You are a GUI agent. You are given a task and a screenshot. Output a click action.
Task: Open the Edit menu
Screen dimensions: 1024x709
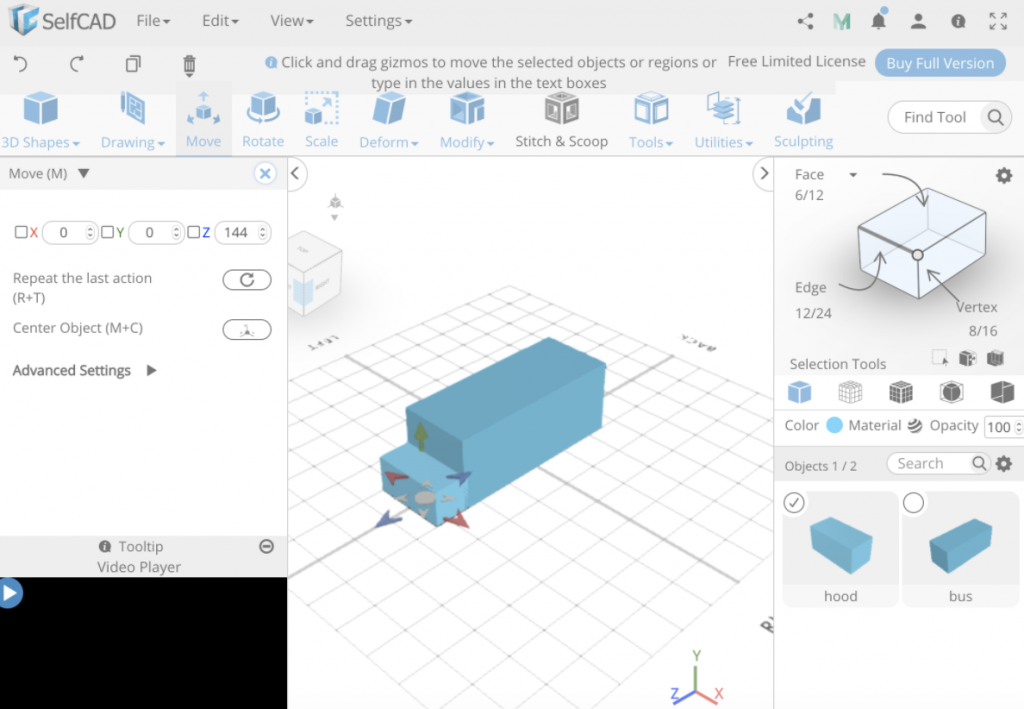point(219,20)
